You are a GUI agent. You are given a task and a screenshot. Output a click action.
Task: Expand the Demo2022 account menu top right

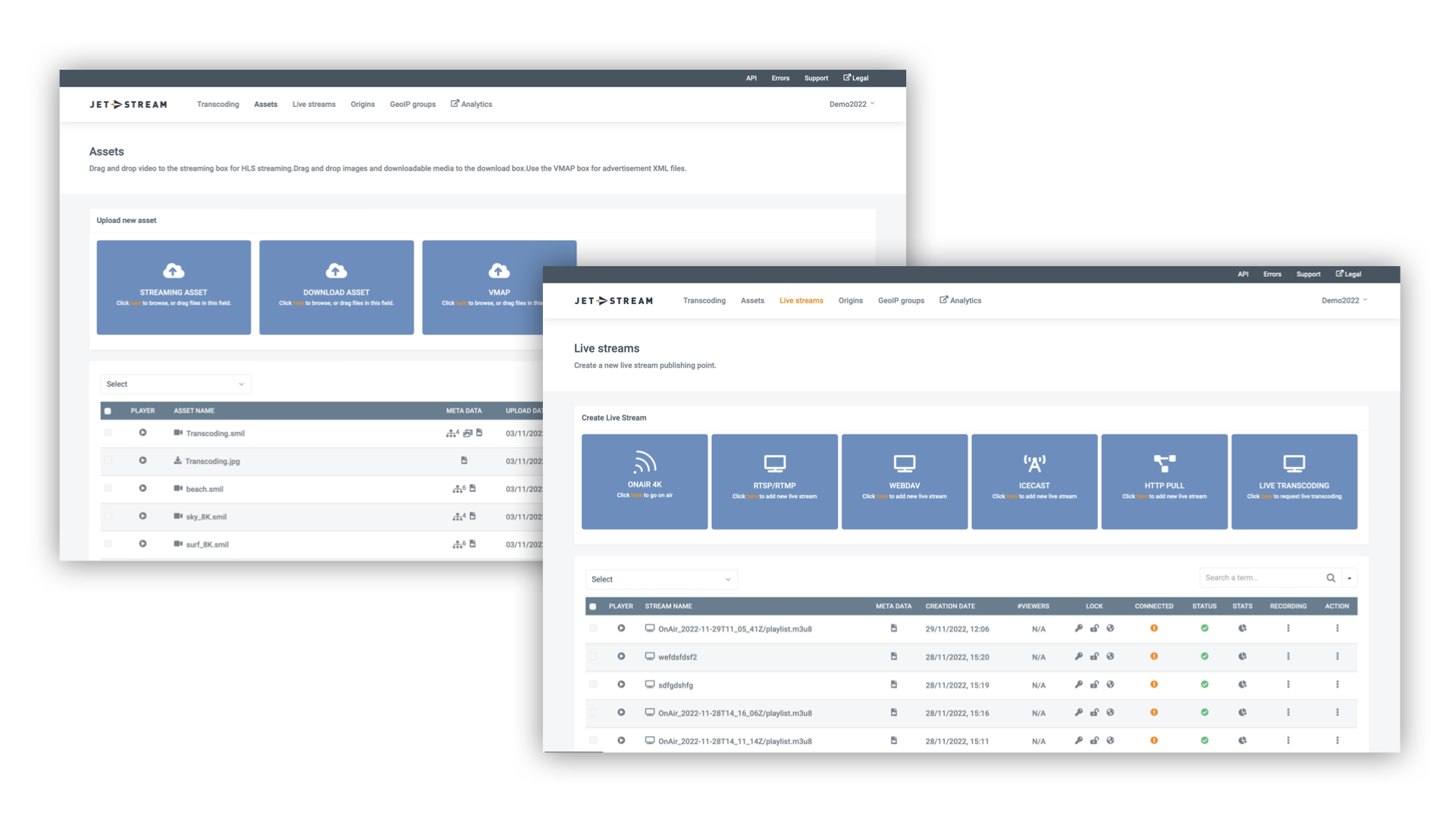click(x=1345, y=300)
